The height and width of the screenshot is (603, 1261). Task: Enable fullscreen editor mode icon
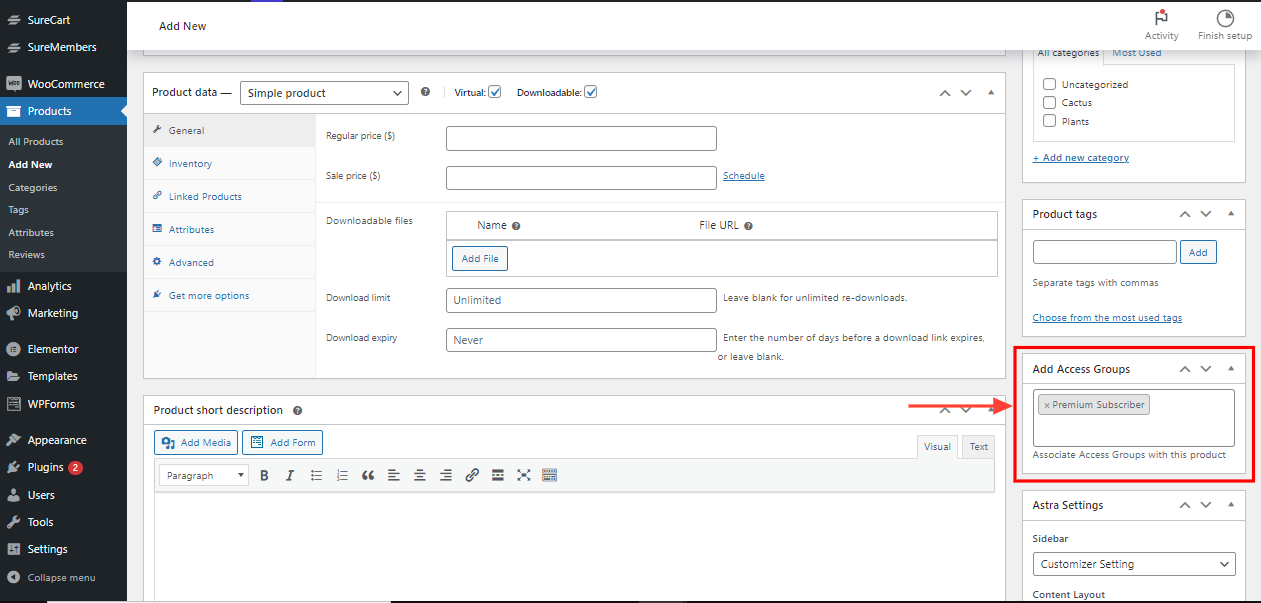click(523, 476)
